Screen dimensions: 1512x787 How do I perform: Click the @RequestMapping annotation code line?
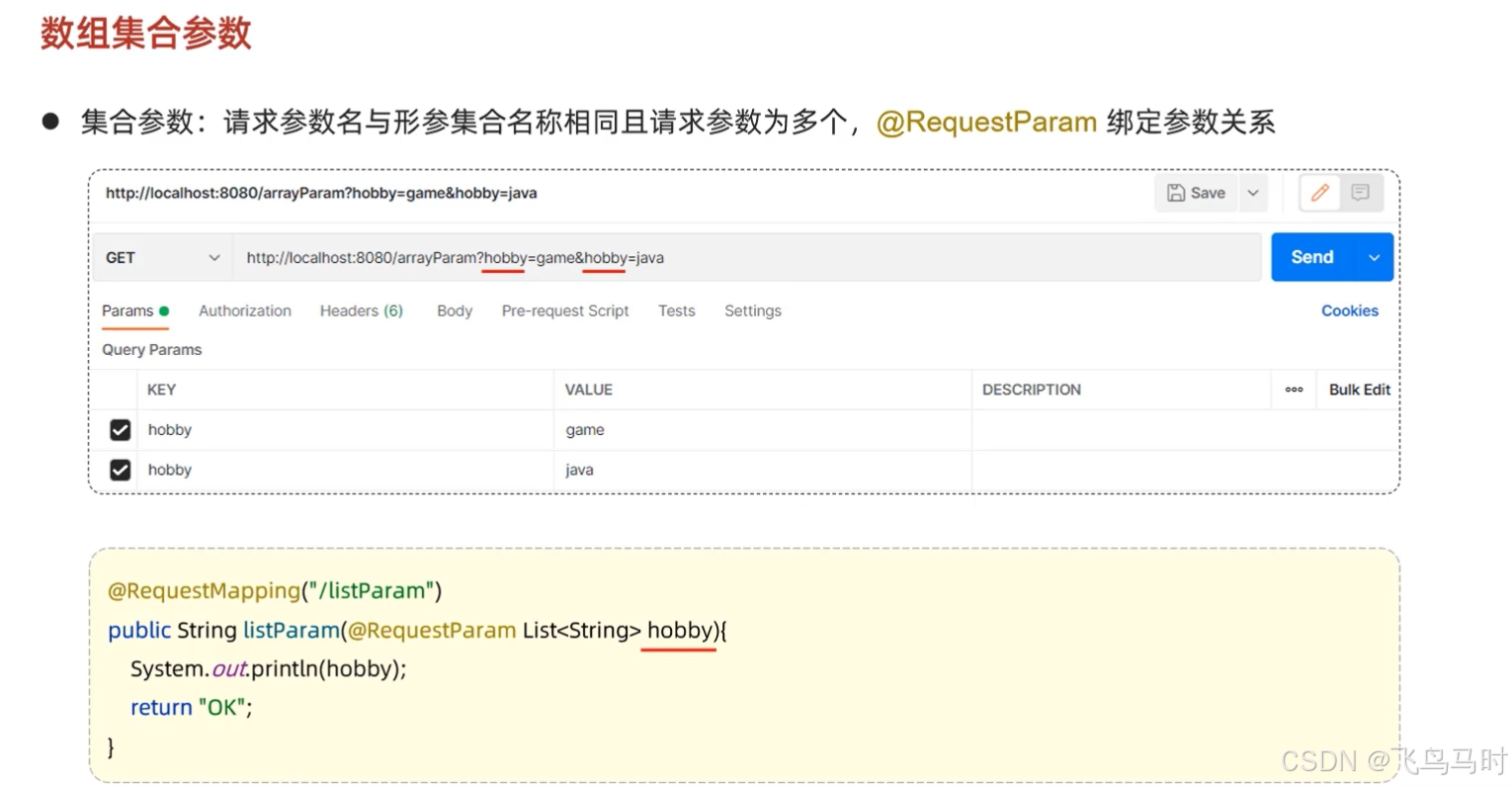point(275,591)
